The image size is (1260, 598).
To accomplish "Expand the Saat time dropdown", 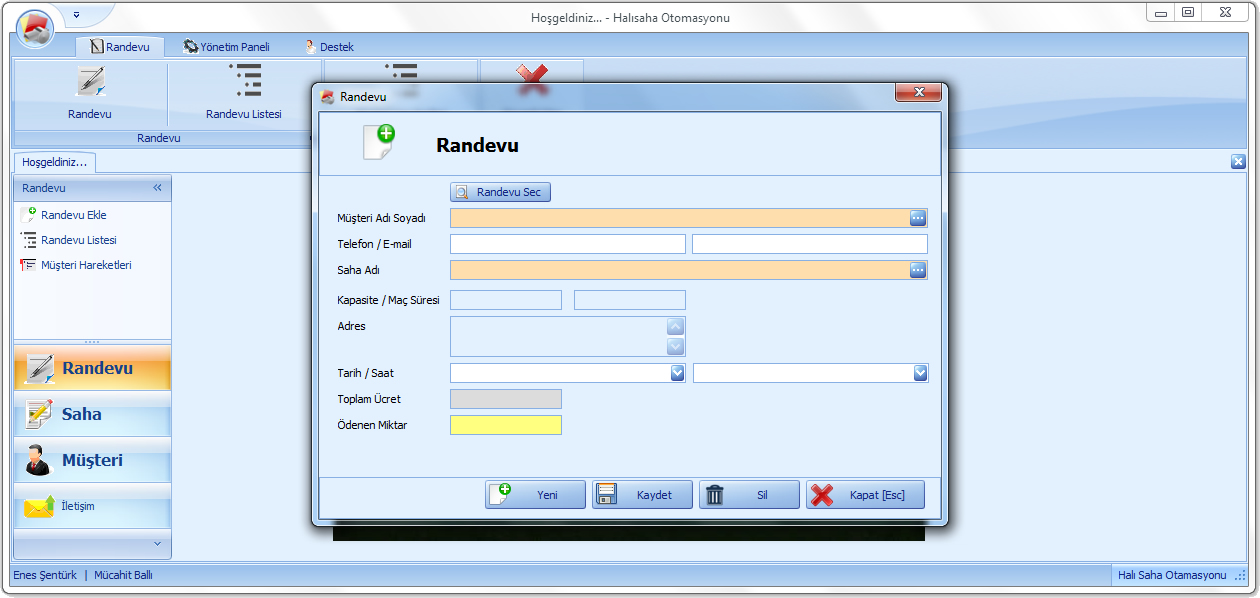I will pyautogui.click(x=920, y=373).
